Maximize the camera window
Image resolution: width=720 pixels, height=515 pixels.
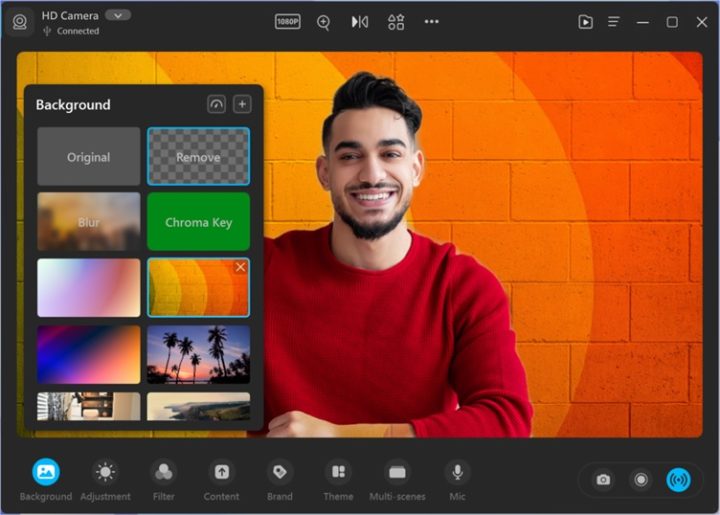pyautogui.click(x=672, y=22)
